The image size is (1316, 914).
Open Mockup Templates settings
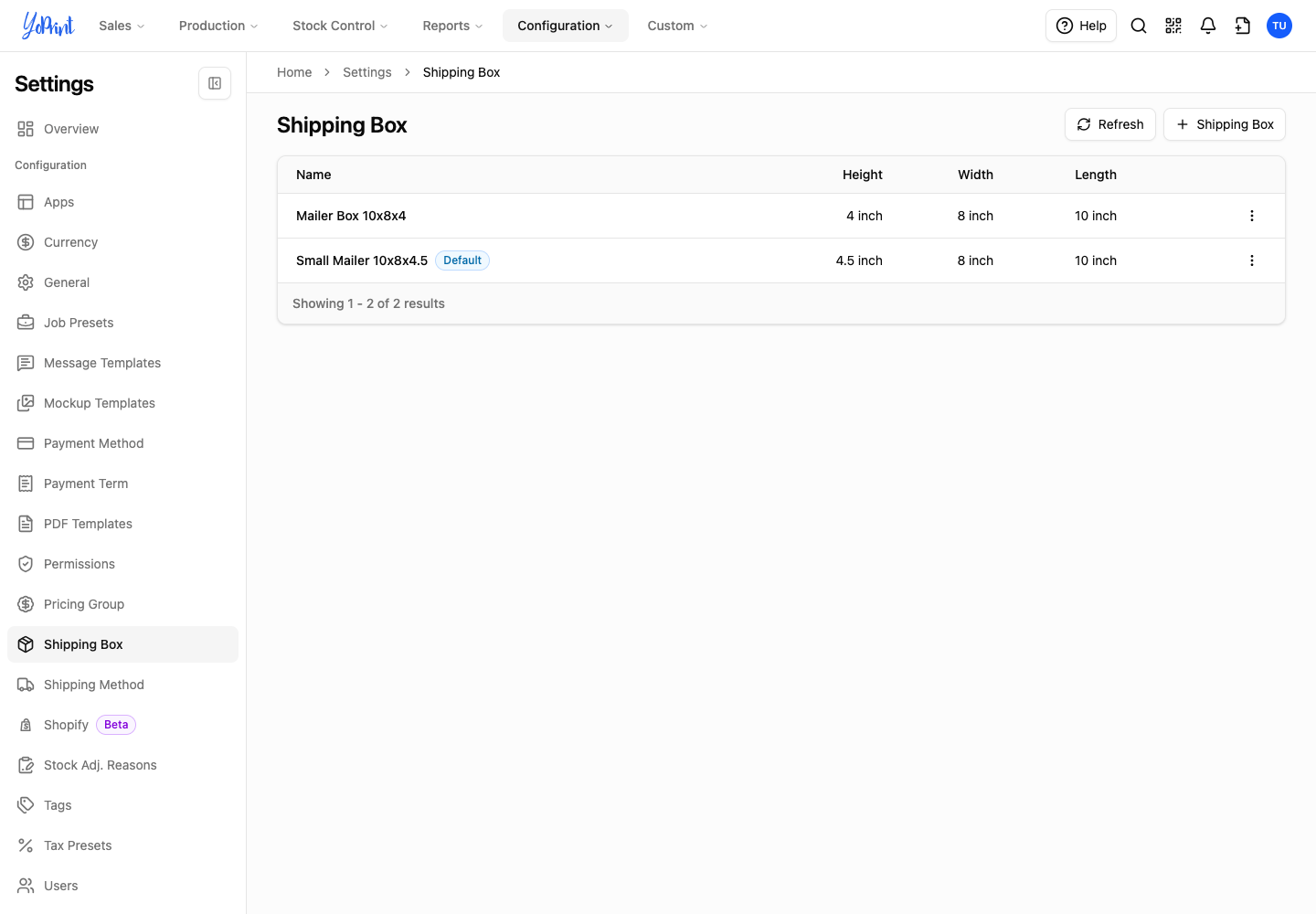[x=122, y=403]
